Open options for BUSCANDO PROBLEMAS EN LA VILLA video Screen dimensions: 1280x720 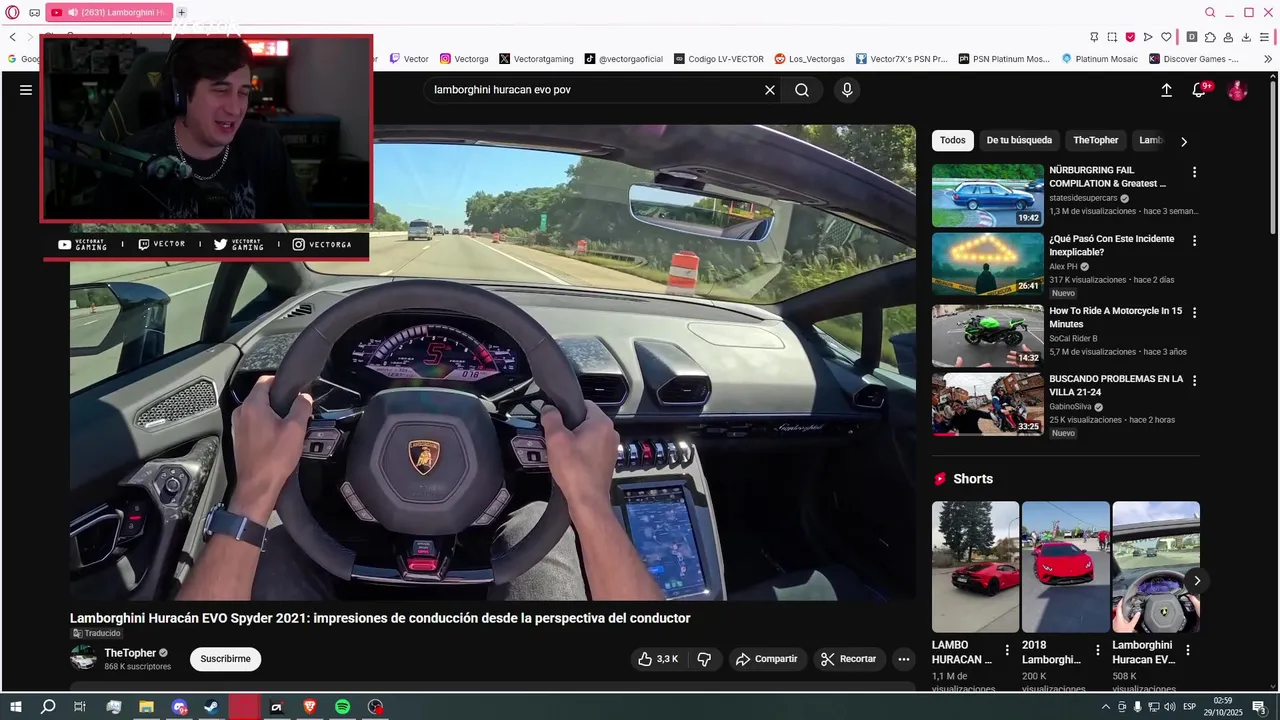[1194, 381]
